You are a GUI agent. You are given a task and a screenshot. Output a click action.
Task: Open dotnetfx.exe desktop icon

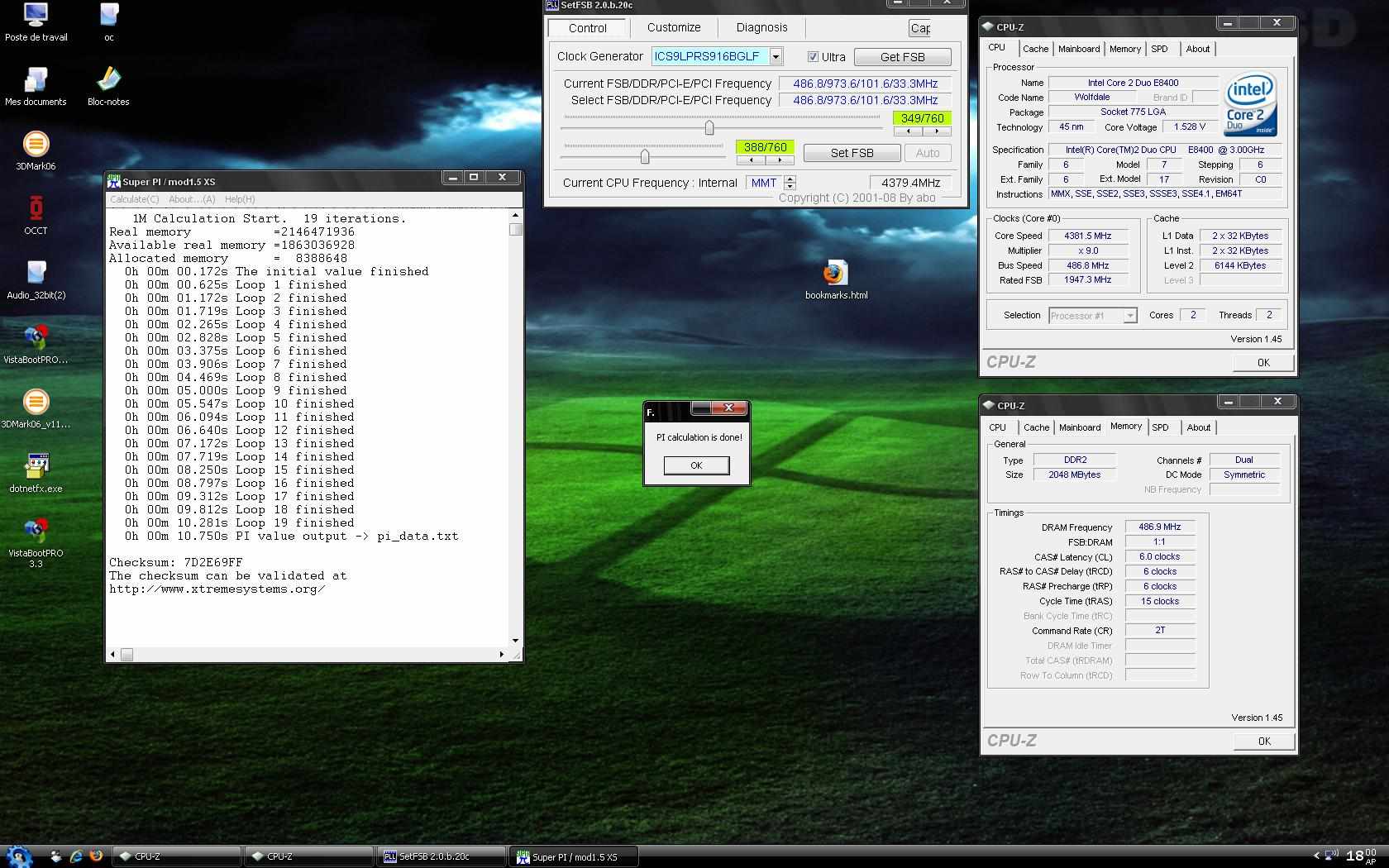point(36,473)
